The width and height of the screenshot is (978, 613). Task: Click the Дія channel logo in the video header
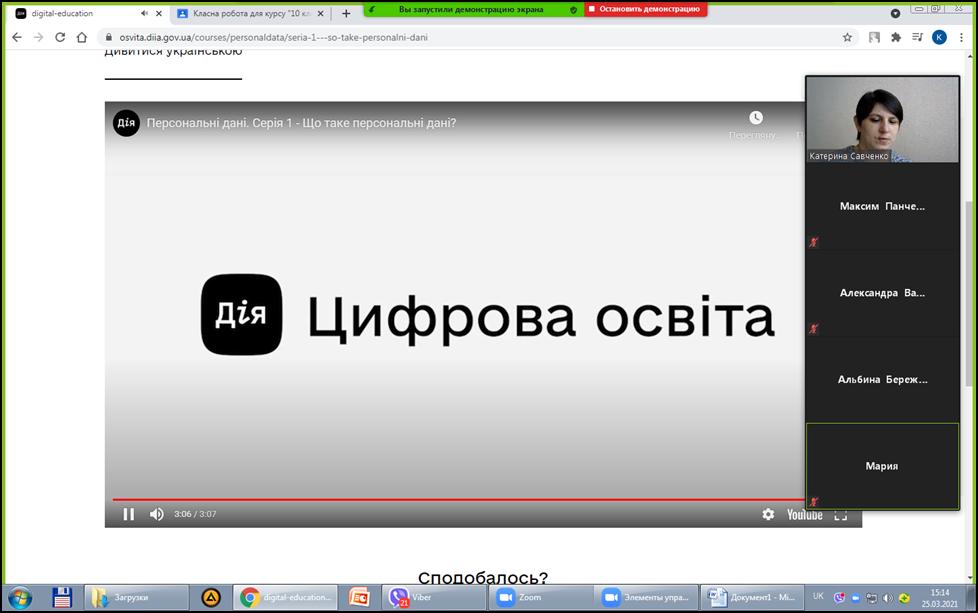click(x=126, y=123)
